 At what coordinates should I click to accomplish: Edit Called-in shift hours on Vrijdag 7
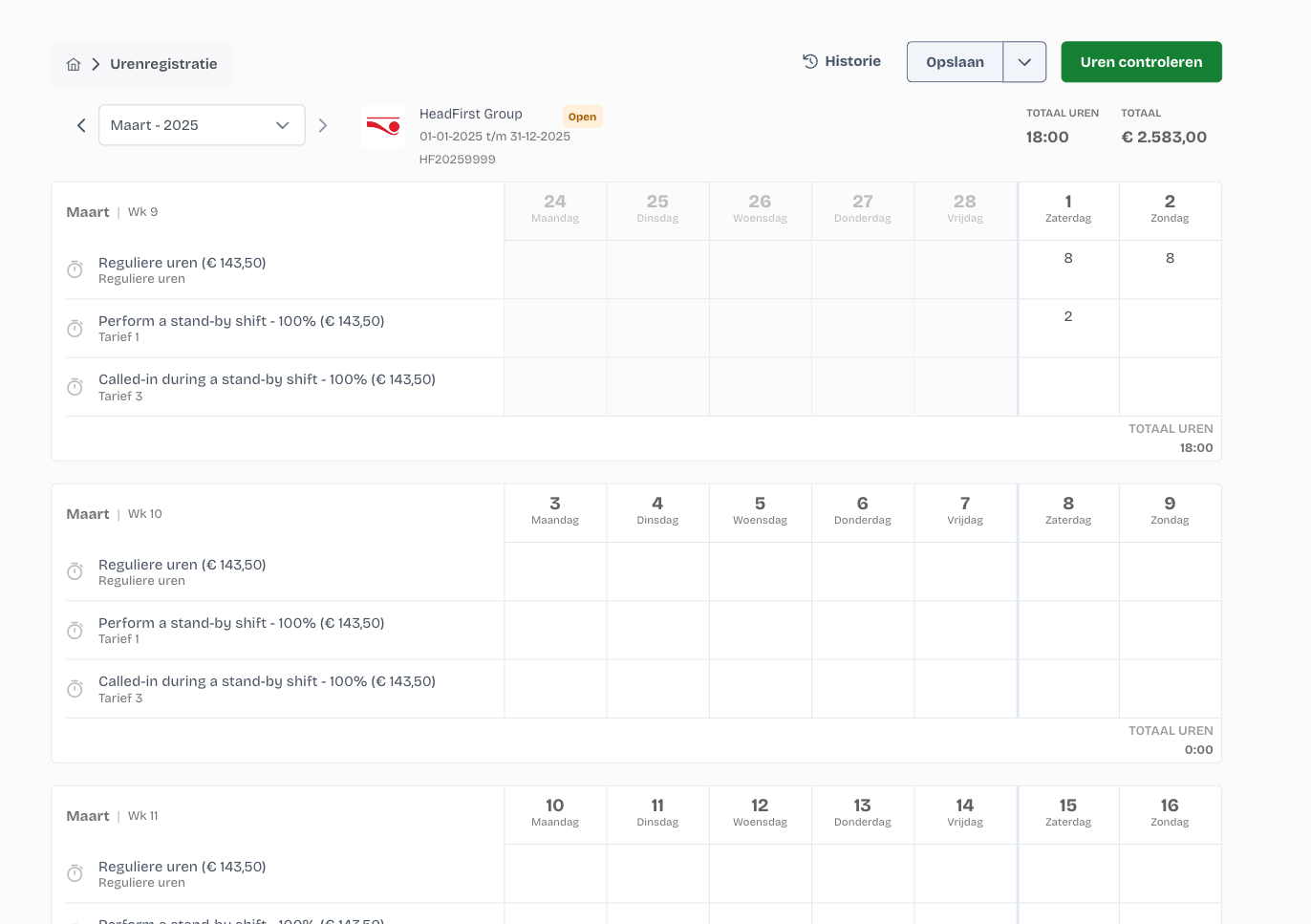point(965,689)
